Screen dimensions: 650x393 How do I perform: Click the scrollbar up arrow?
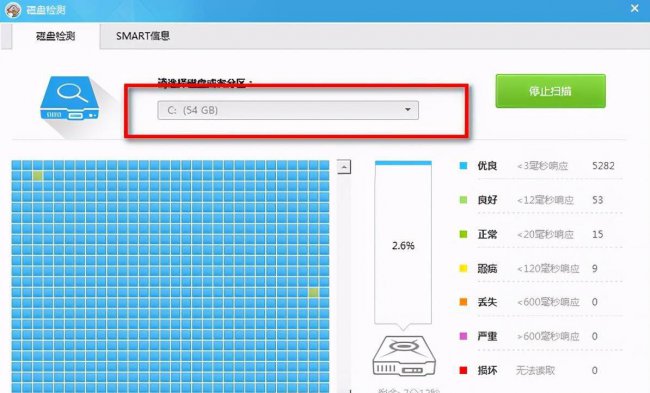(x=344, y=167)
